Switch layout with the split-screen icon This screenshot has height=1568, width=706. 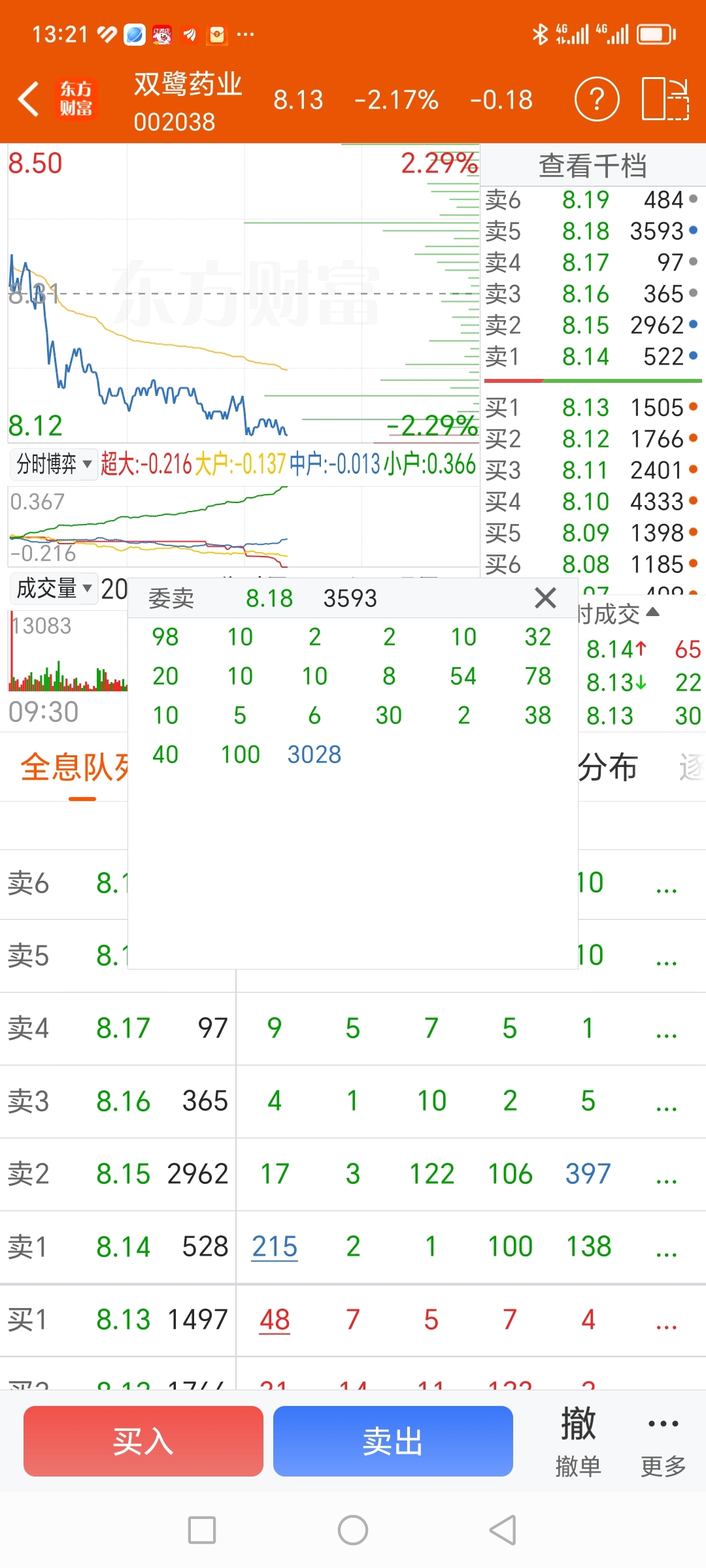point(665,99)
